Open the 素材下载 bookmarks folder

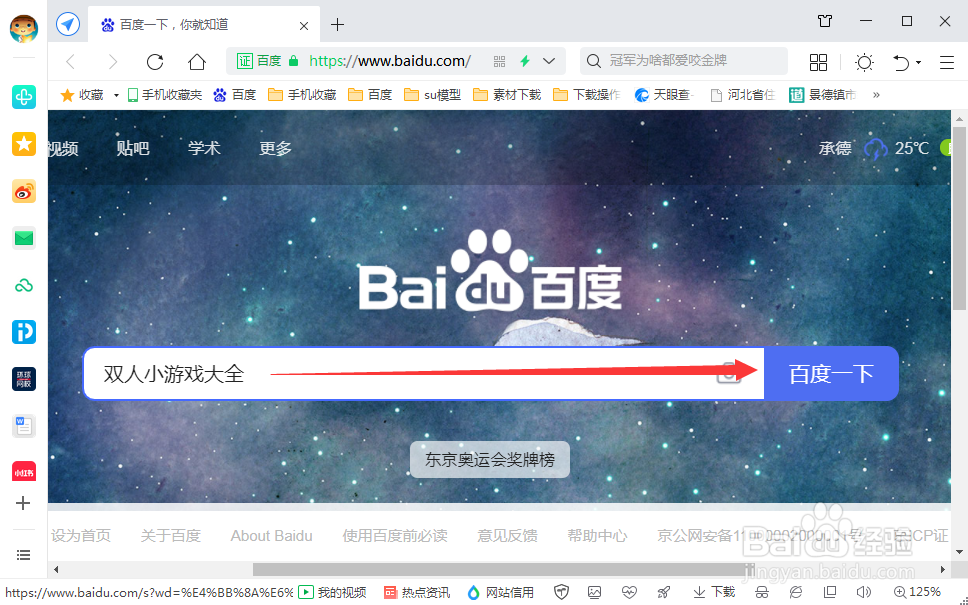[x=506, y=95]
